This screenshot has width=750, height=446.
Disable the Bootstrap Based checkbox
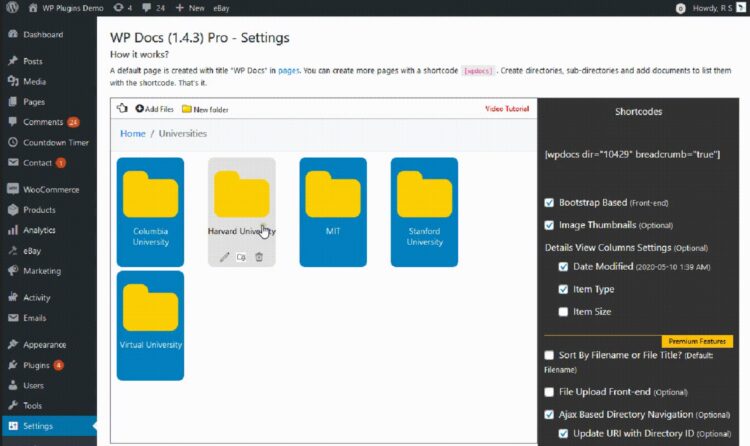click(549, 201)
